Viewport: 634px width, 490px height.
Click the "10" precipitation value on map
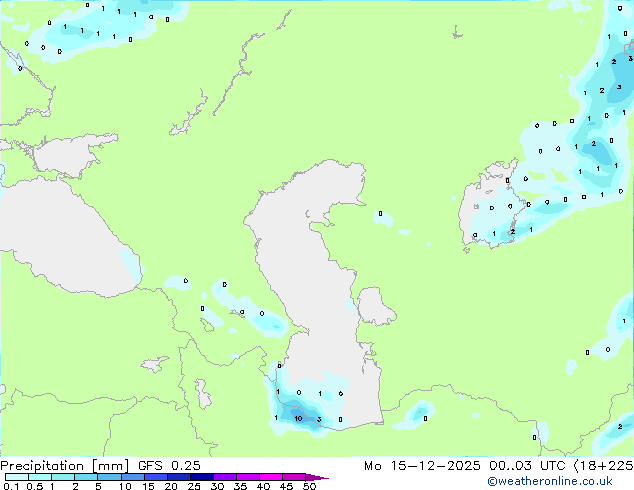[298, 418]
